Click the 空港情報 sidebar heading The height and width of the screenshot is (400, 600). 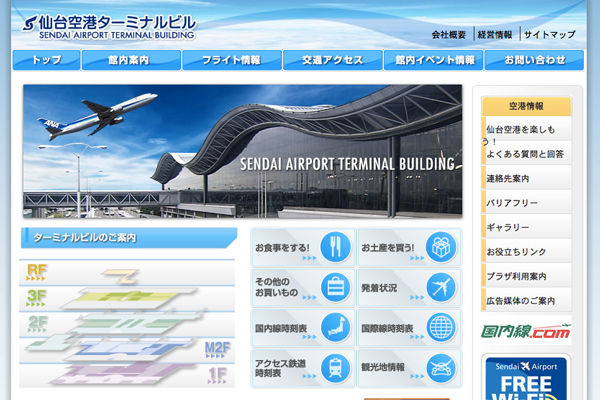(526, 106)
